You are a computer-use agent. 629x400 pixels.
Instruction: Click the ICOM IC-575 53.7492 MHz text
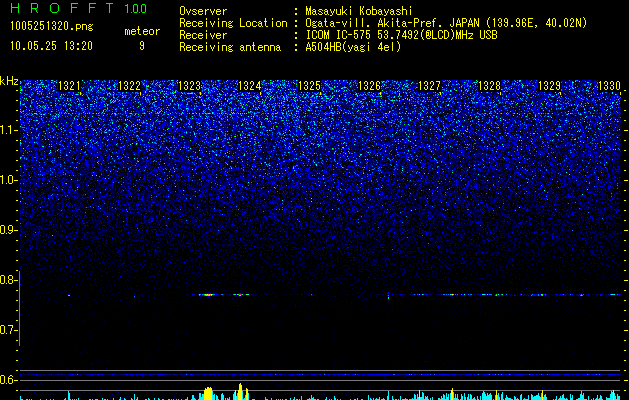(x=401, y=35)
